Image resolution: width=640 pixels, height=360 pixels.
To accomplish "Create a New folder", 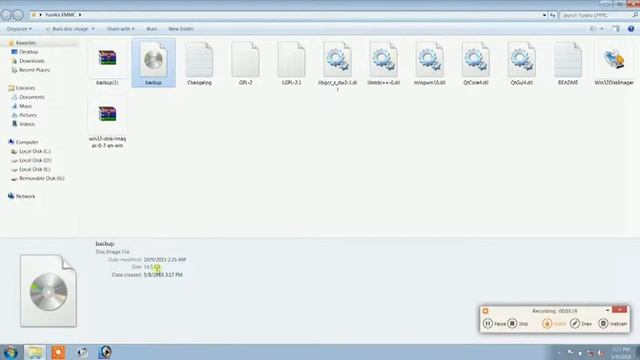I will click(181, 29).
